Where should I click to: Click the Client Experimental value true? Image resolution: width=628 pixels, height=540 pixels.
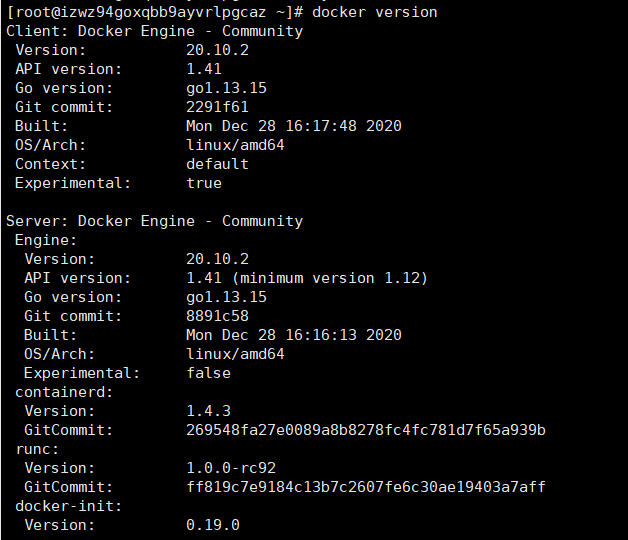(x=204, y=183)
